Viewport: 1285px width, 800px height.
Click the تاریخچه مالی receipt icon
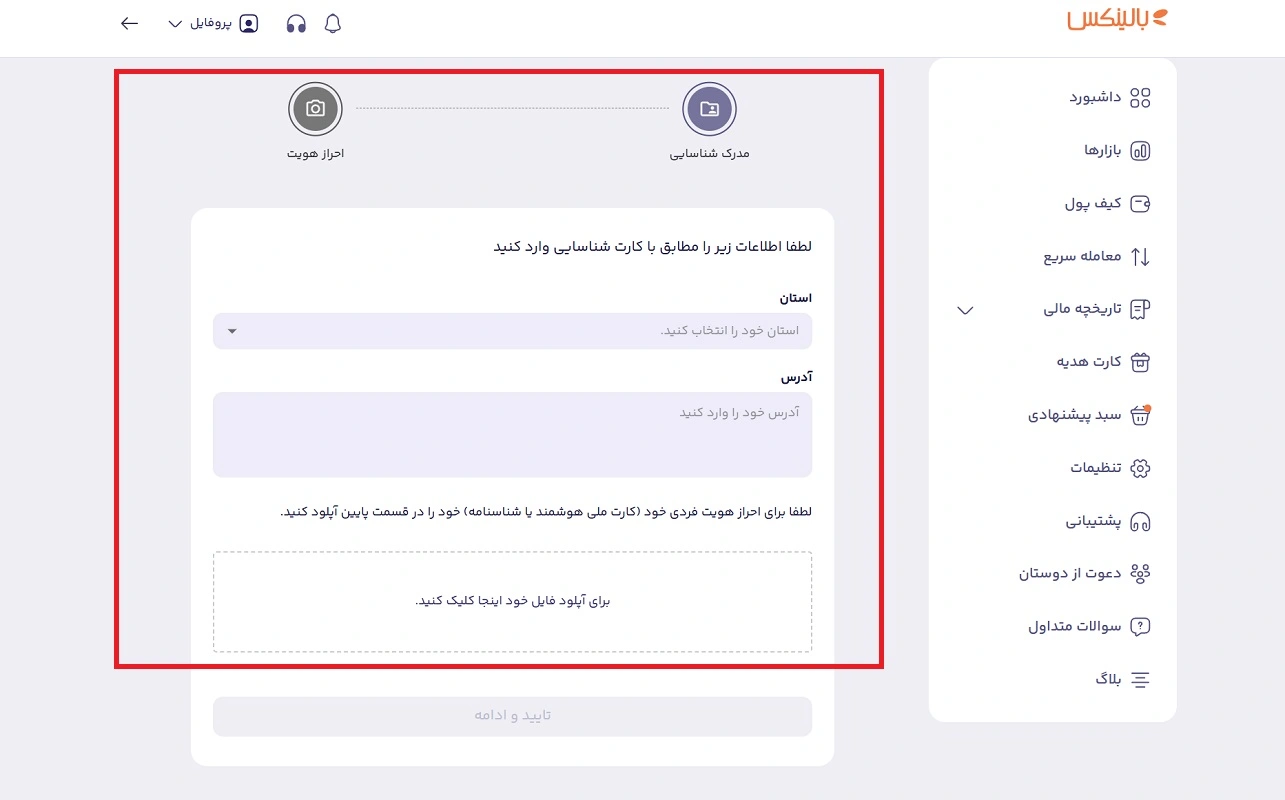[x=1140, y=310]
